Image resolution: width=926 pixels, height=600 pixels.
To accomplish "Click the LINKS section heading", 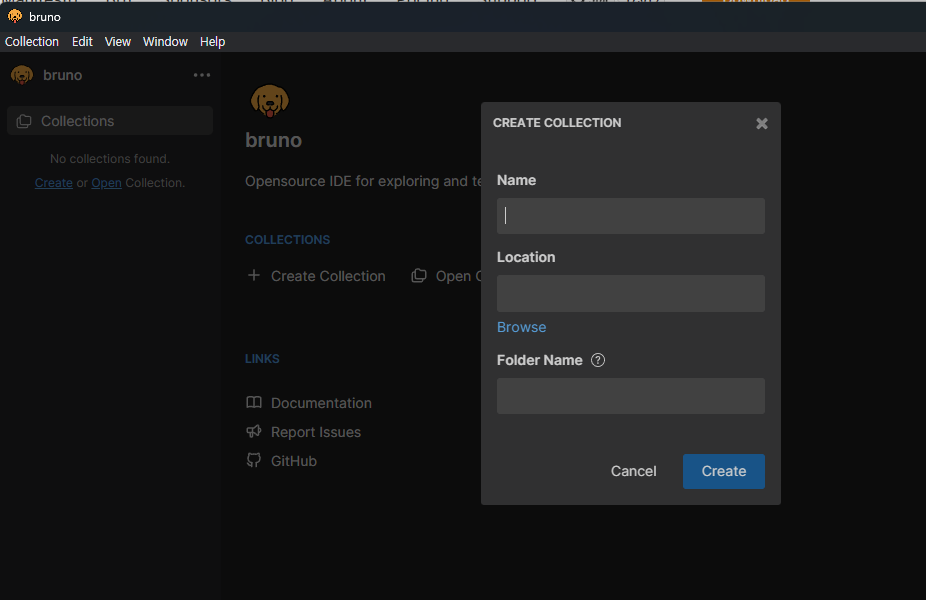I will (262, 358).
